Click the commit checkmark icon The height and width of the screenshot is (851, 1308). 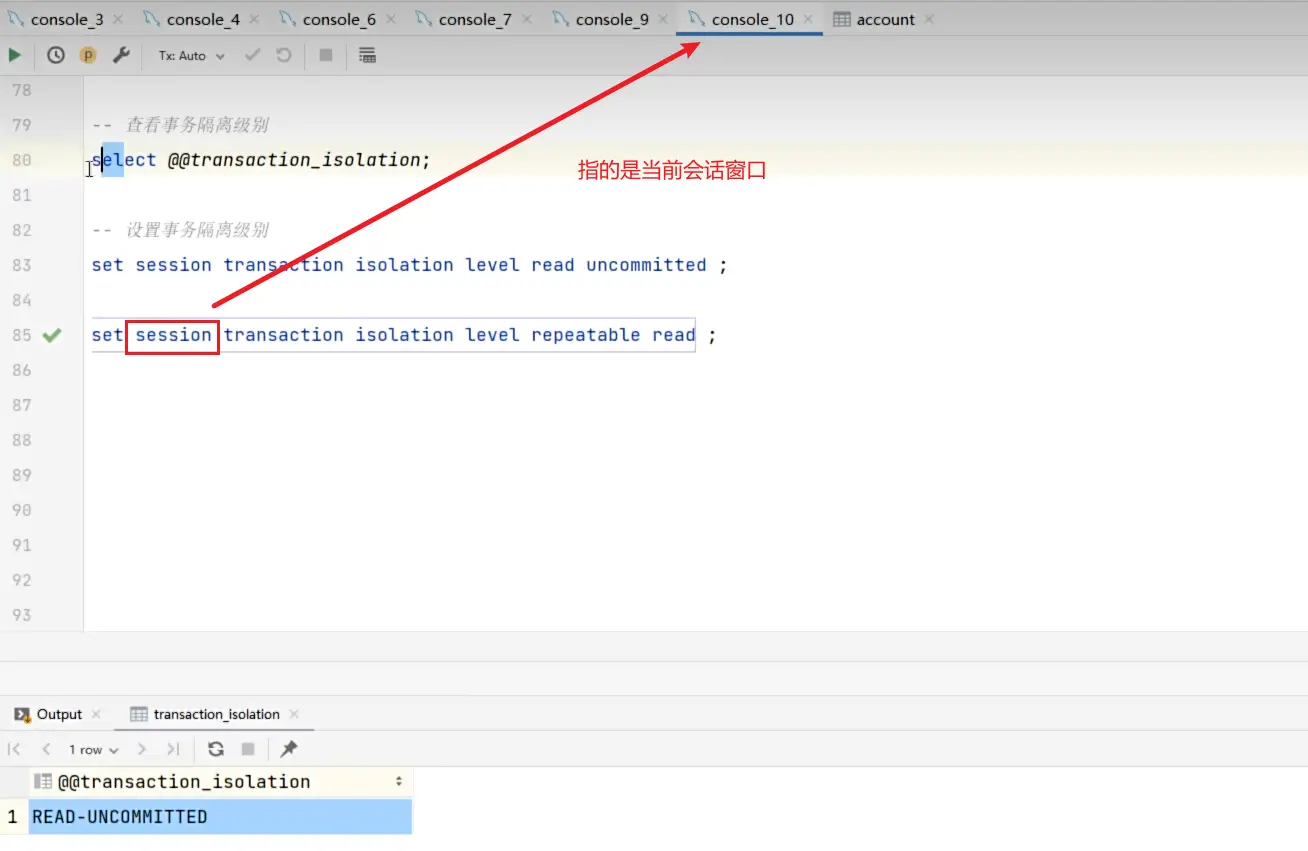[252, 55]
